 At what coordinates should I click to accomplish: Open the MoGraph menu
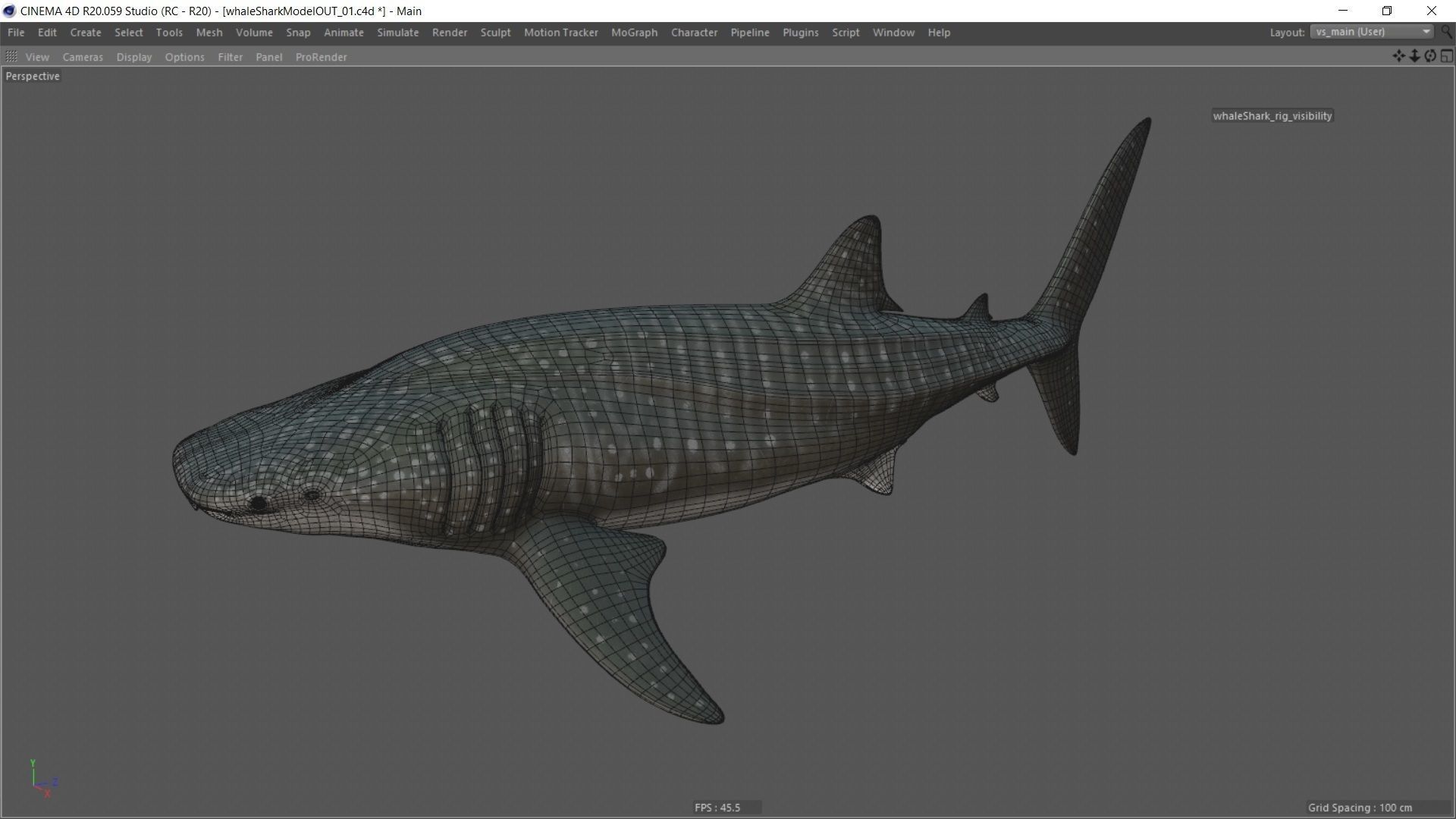[x=634, y=33]
